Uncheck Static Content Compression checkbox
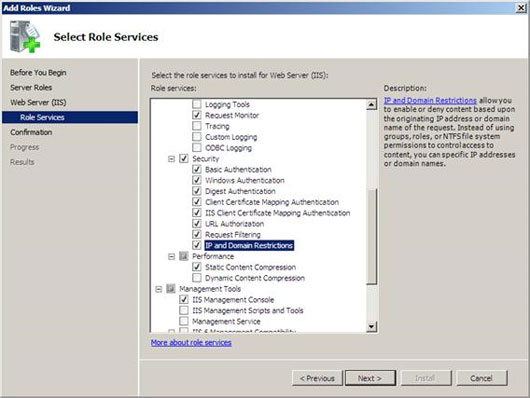This screenshot has height=398, width=530. [x=196, y=267]
